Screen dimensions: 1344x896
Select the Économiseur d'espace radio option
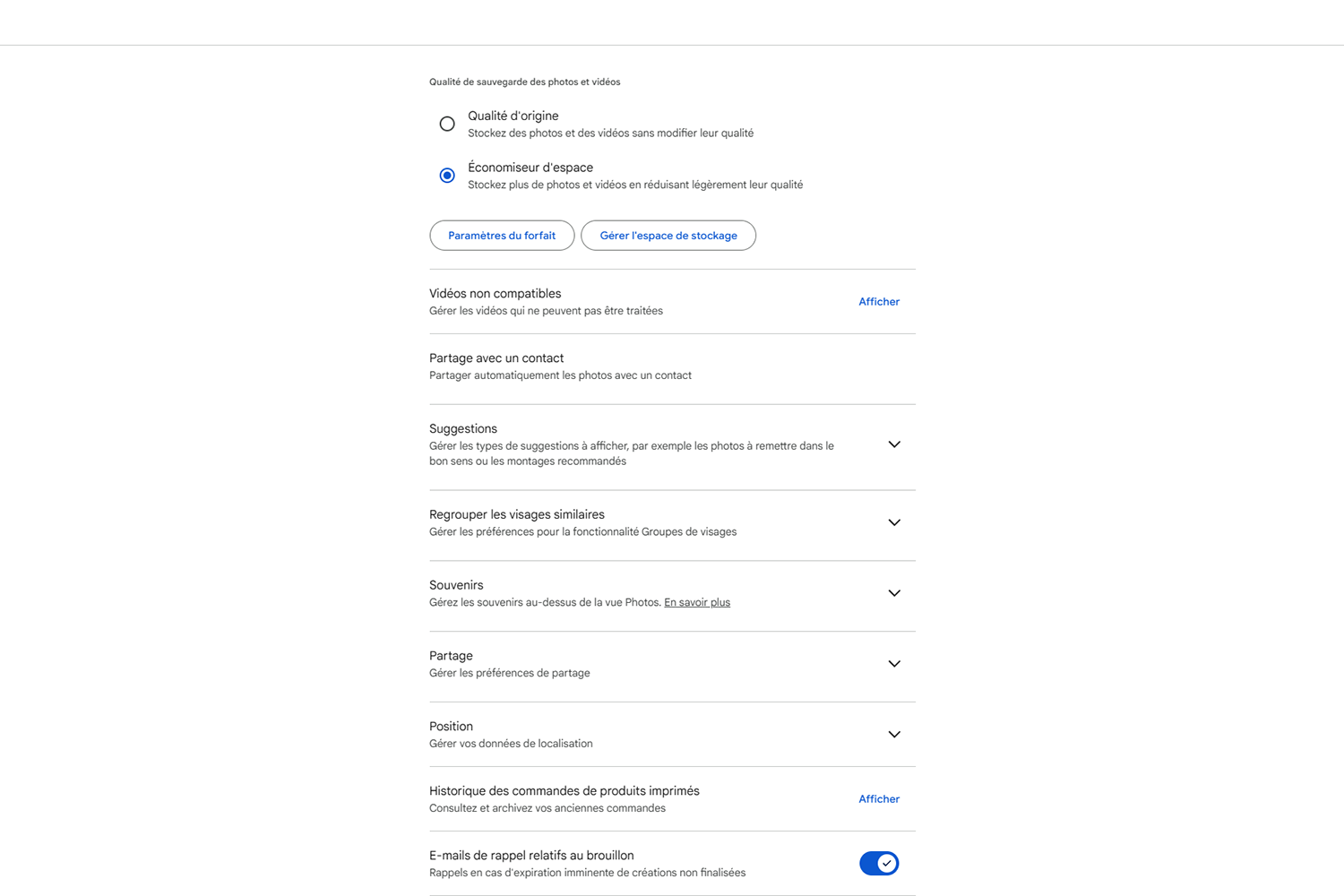point(447,176)
